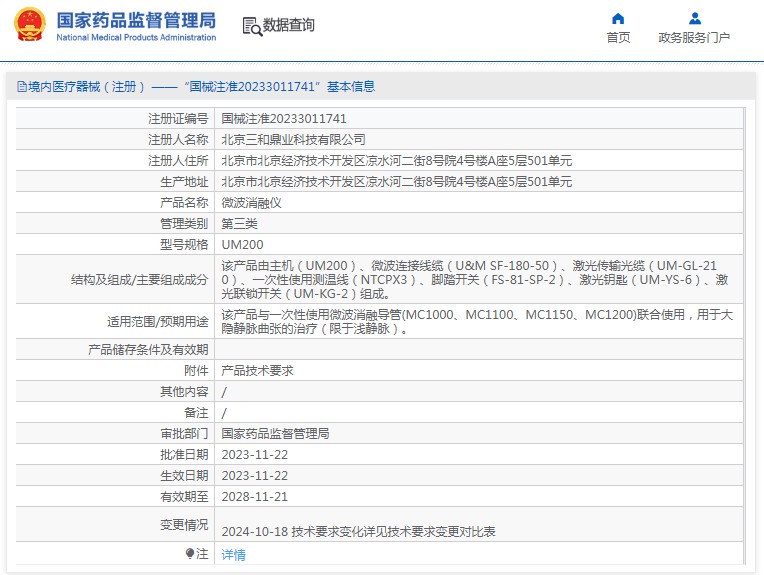Go to 数据查询 text label

[x=289, y=26]
